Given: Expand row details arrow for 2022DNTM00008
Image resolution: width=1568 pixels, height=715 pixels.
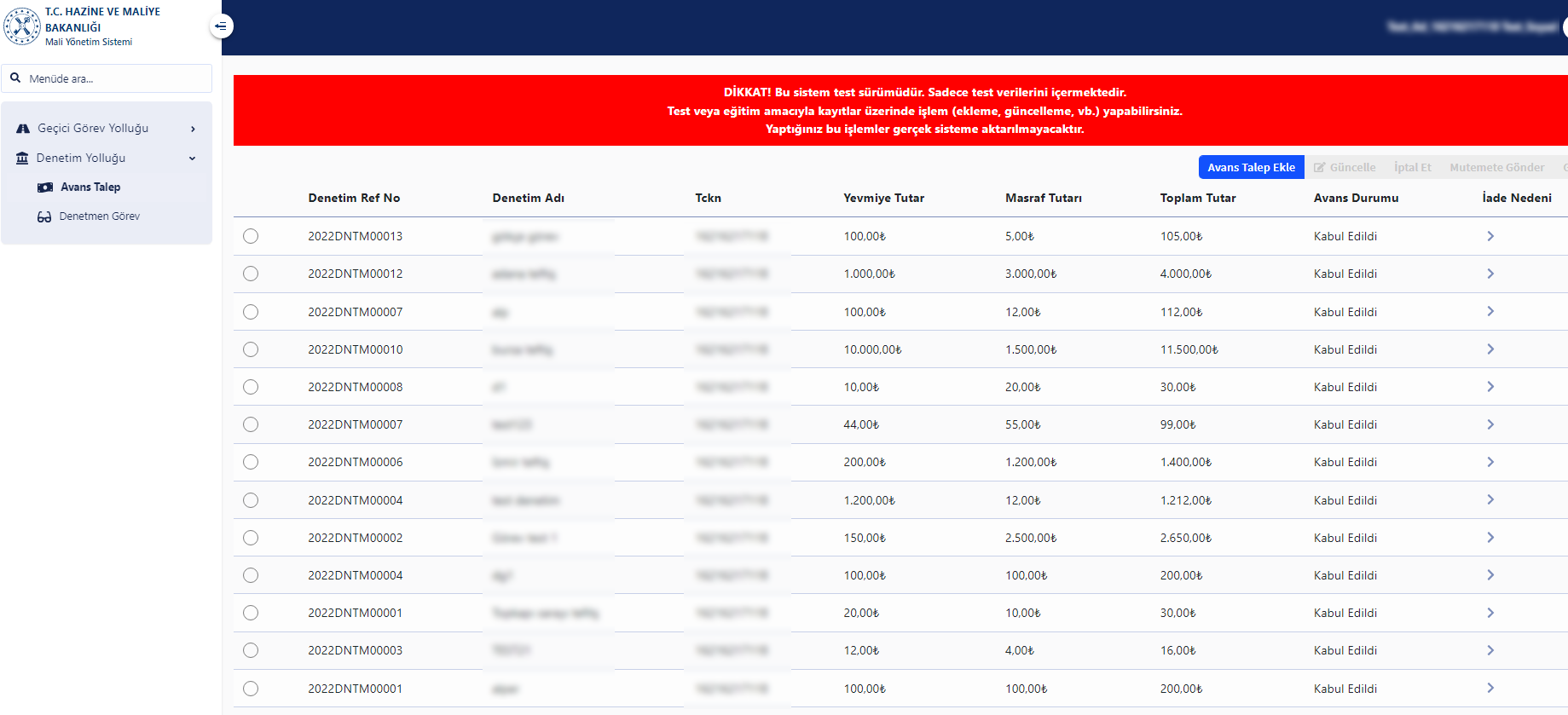Looking at the screenshot, I should tap(1490, 387).
